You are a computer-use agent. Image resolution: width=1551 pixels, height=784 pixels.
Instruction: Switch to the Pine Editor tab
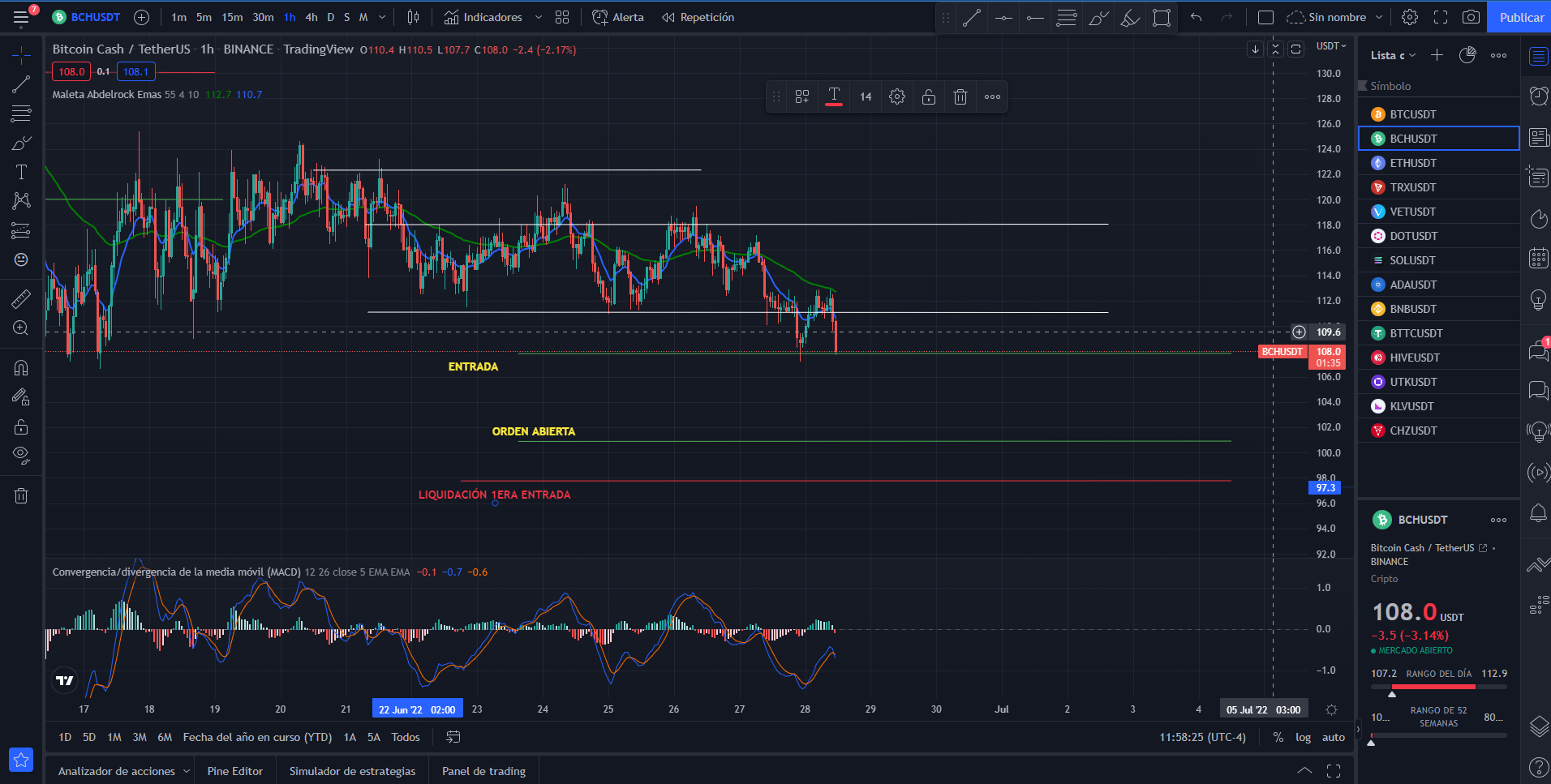[x=235, y=771]
